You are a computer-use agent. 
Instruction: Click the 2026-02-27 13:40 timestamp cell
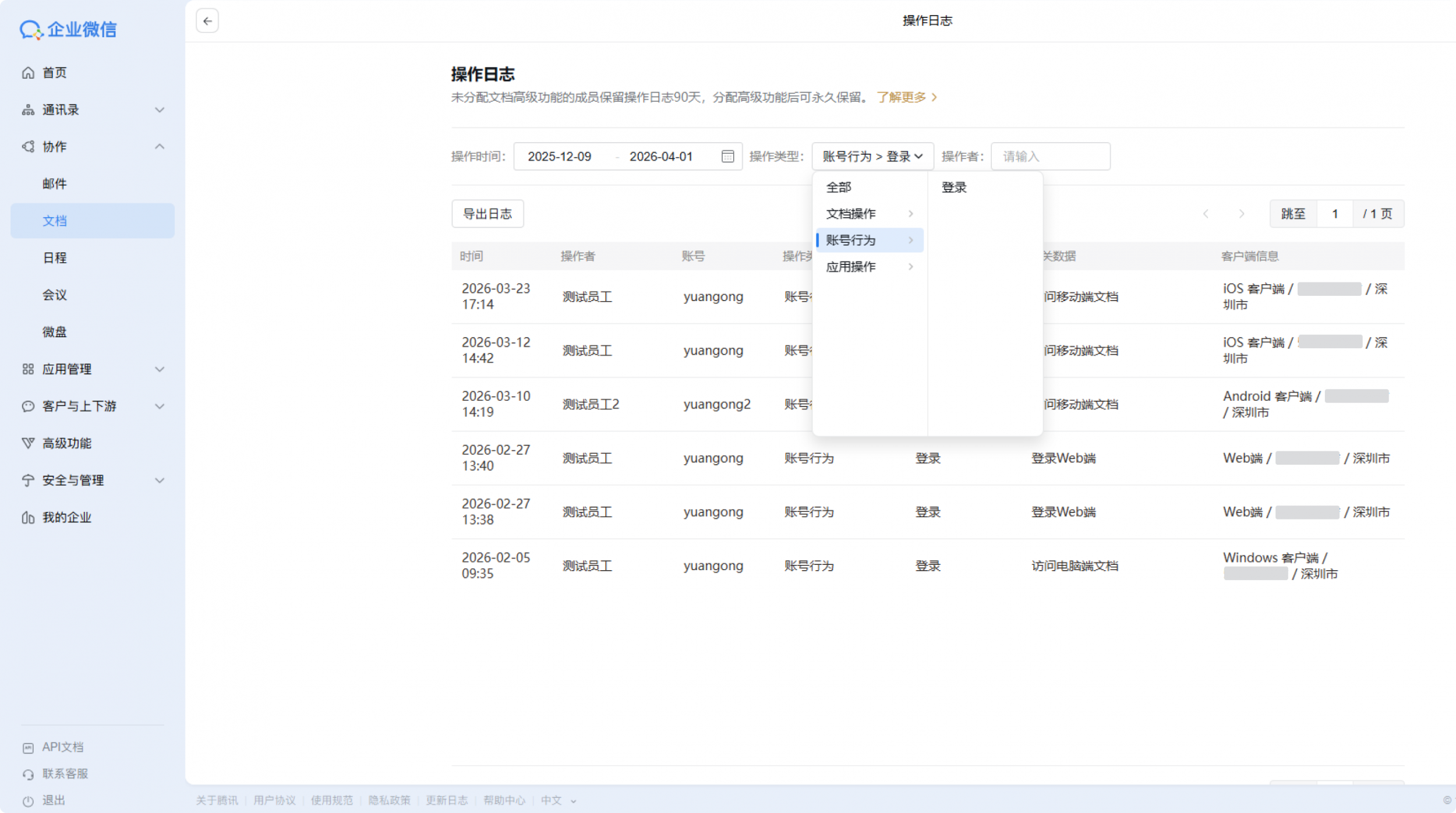(496, 458)
